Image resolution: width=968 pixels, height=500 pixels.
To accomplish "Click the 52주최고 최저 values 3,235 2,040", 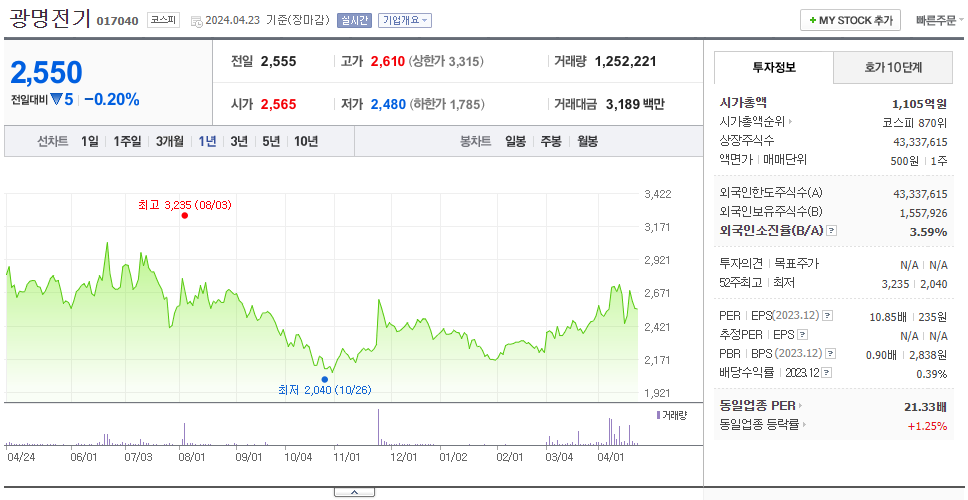I will click(x=914, y=284).
